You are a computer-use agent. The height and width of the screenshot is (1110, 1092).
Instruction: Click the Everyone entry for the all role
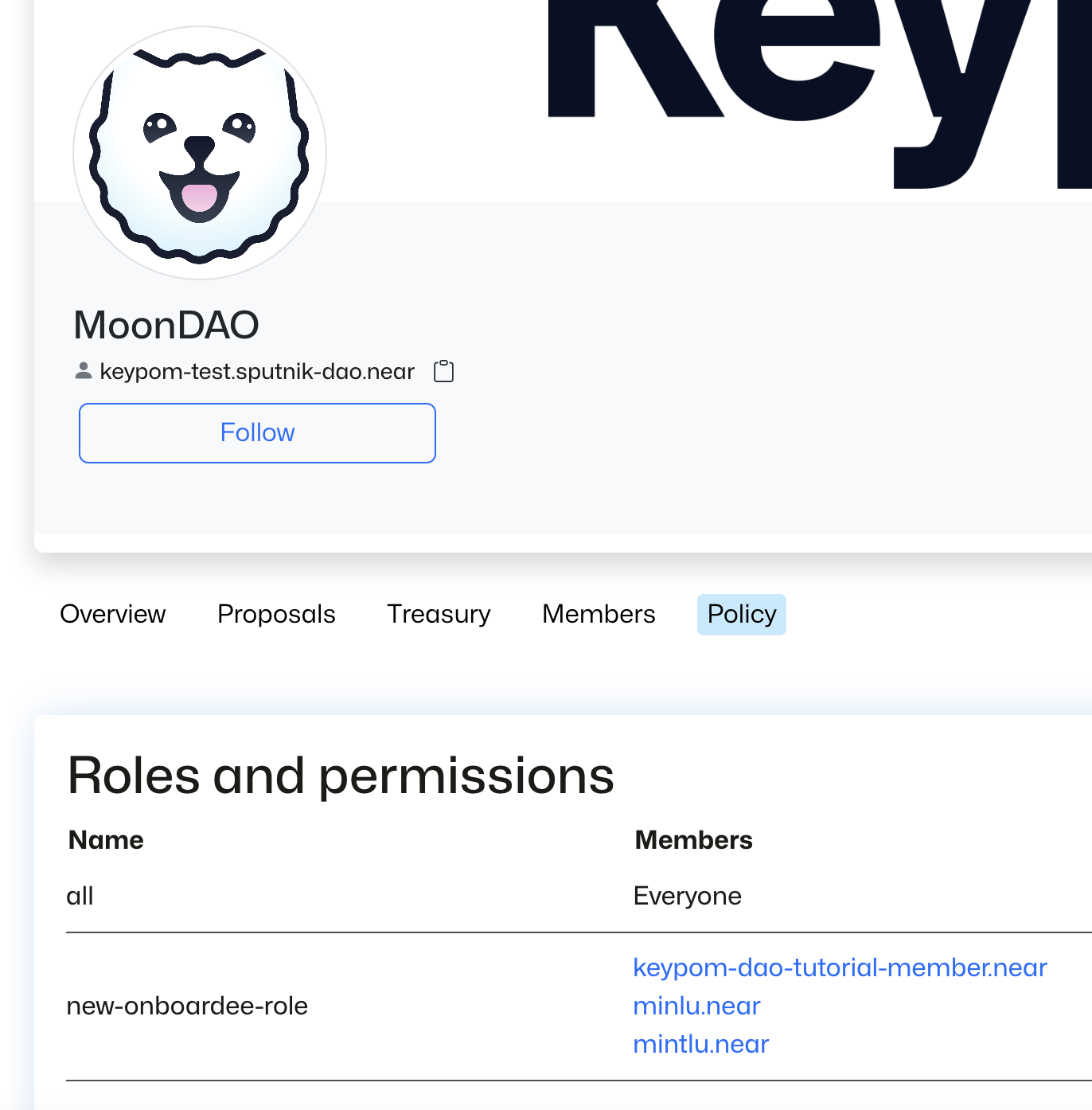(x=687, y=896)
